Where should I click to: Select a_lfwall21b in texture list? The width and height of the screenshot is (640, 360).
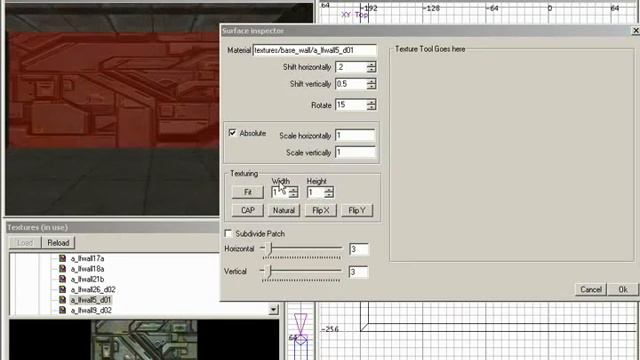coord(87,279)
